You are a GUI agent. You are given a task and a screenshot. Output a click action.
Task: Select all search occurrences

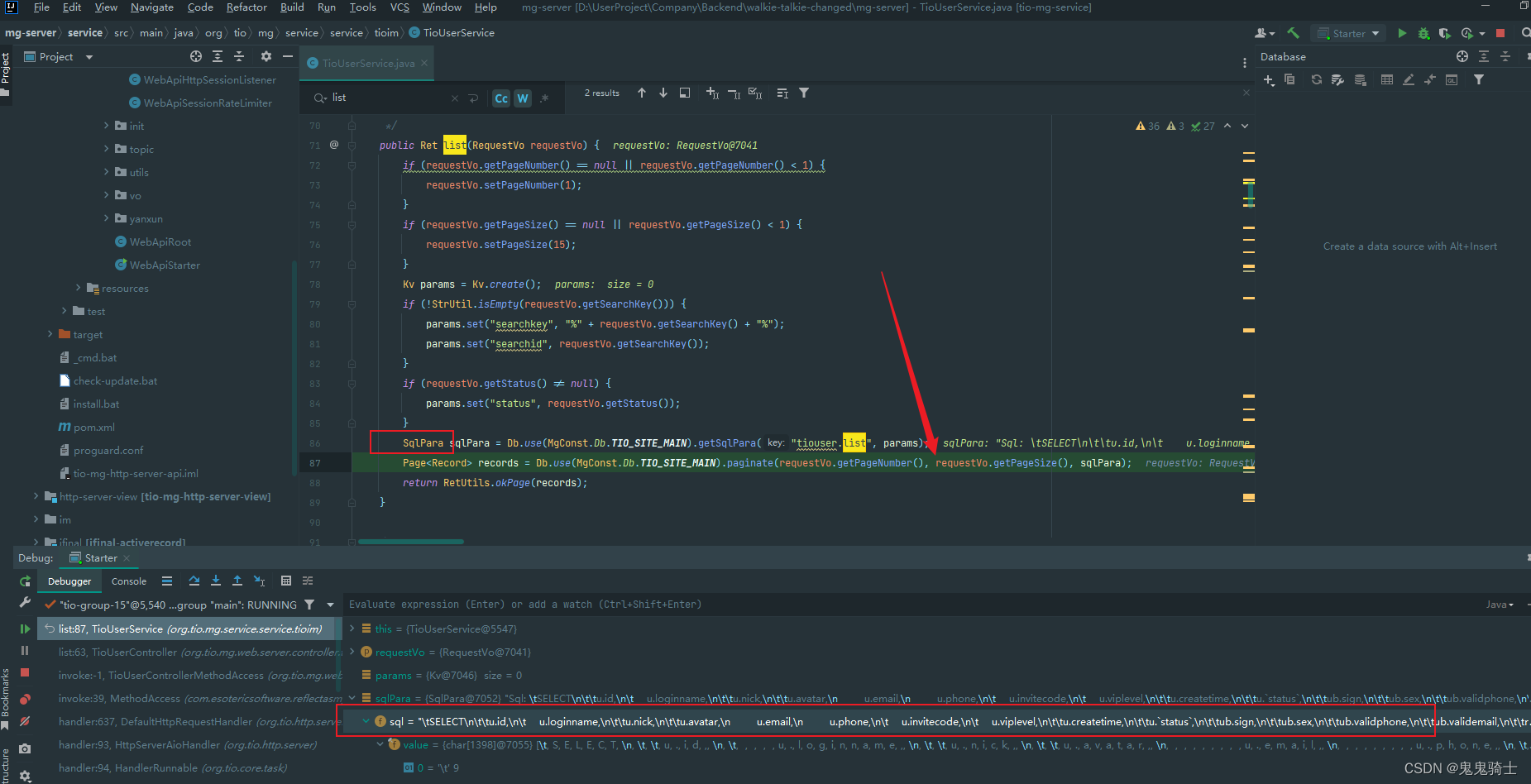[x=755, y=93]
